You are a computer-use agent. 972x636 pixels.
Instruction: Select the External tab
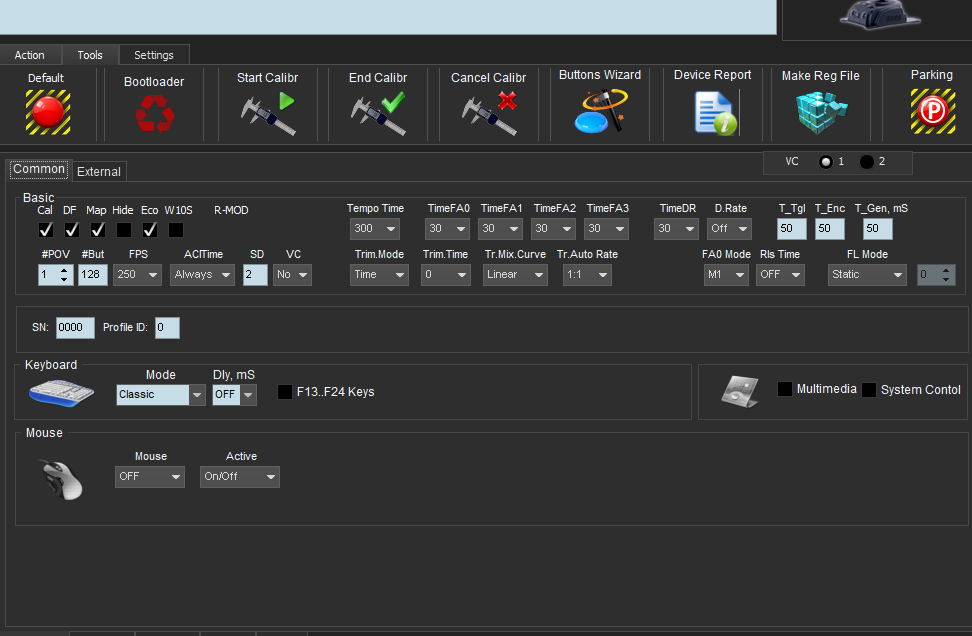(99, 172)
